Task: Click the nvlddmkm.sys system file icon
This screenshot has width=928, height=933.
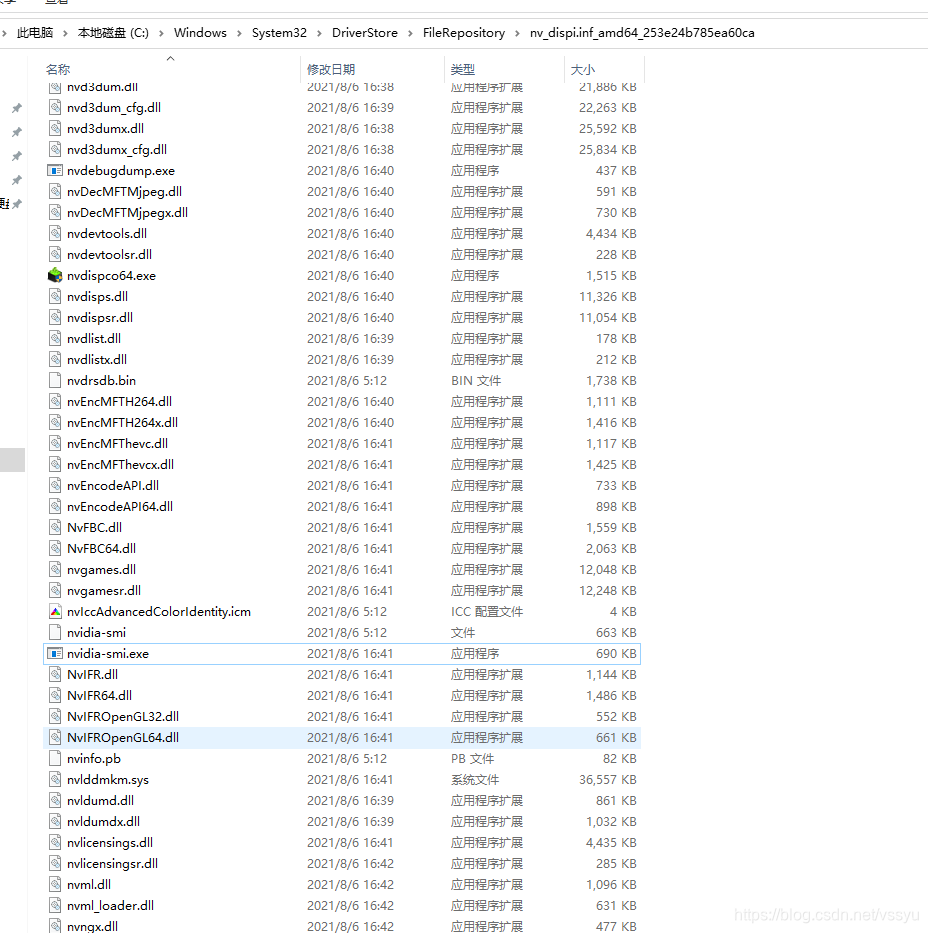Action: (55, 779)
